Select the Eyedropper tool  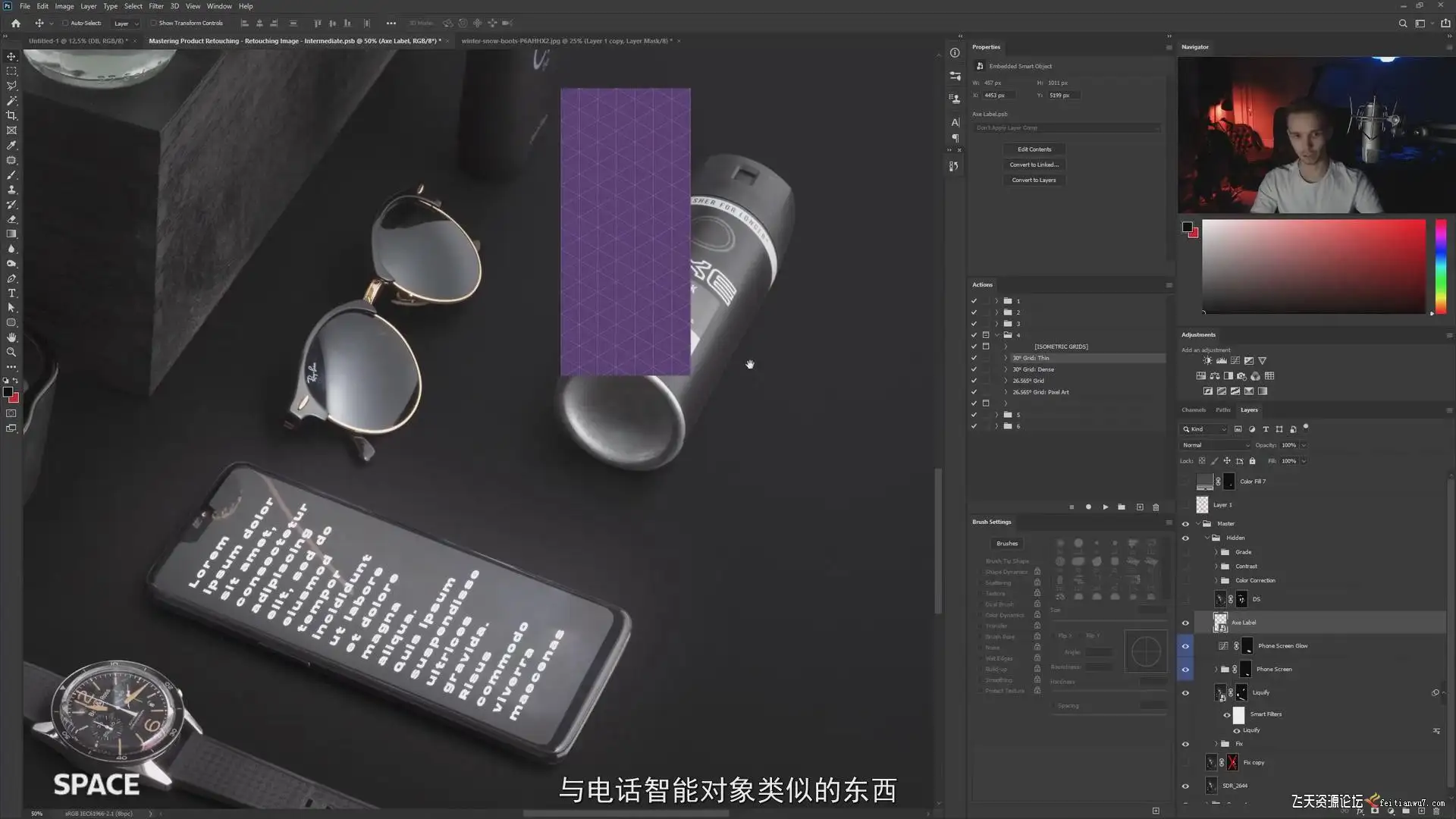pyautogui.click(x=11, y=145)
